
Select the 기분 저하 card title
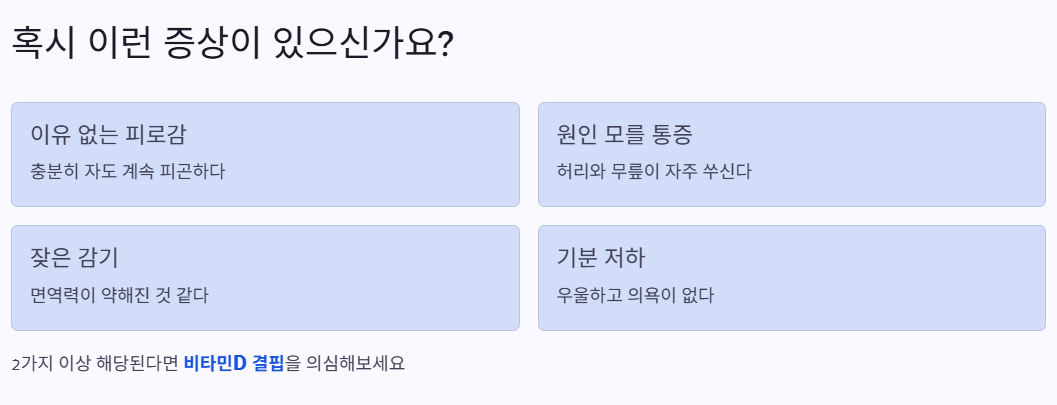pos(601,257)
